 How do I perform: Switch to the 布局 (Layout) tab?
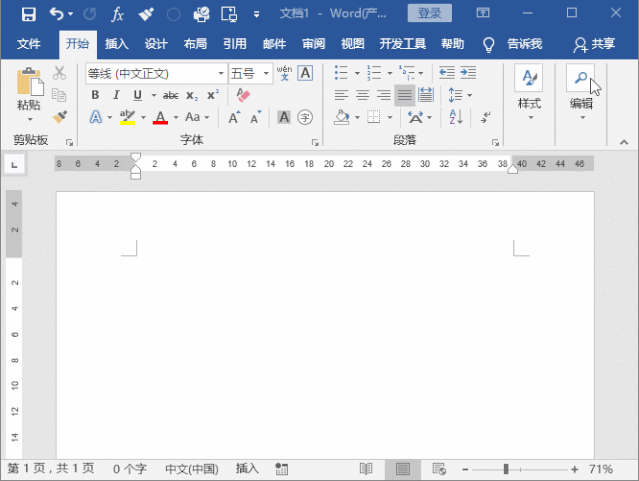coord(195,44)
